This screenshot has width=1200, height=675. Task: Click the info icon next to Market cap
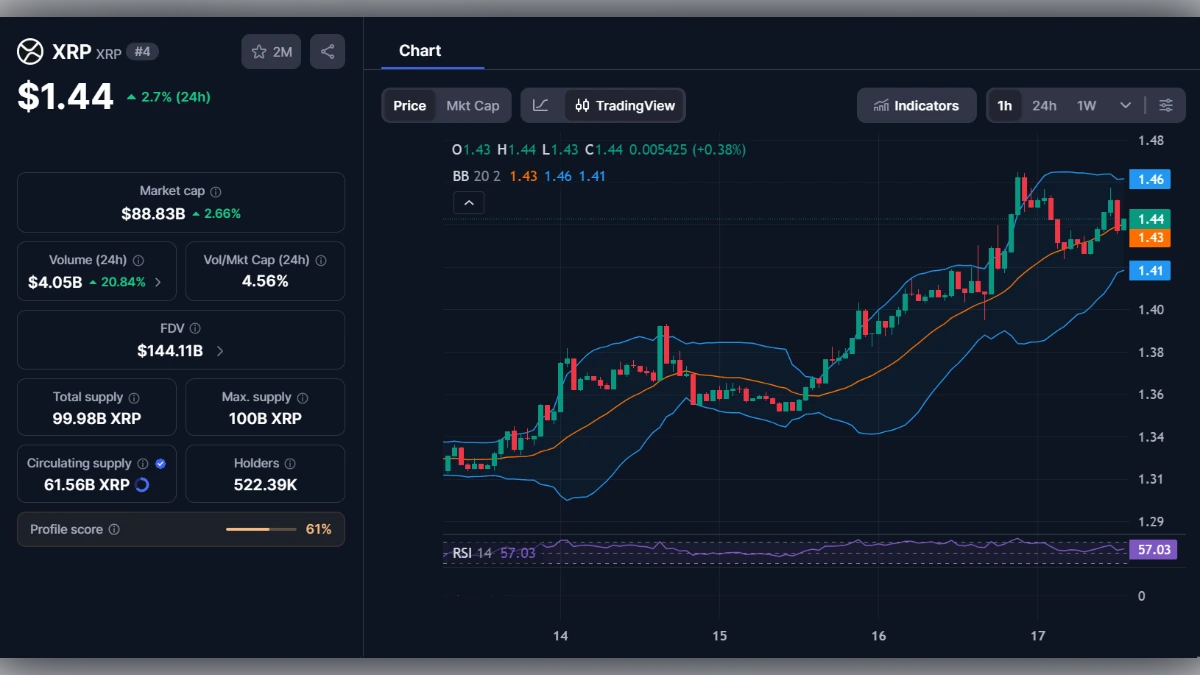tap(216, 190)
